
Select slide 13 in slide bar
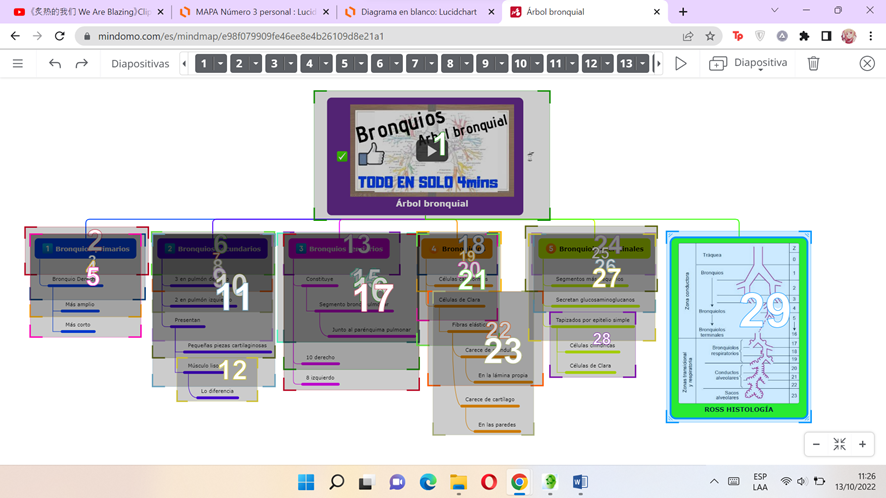tap(626, 63)
